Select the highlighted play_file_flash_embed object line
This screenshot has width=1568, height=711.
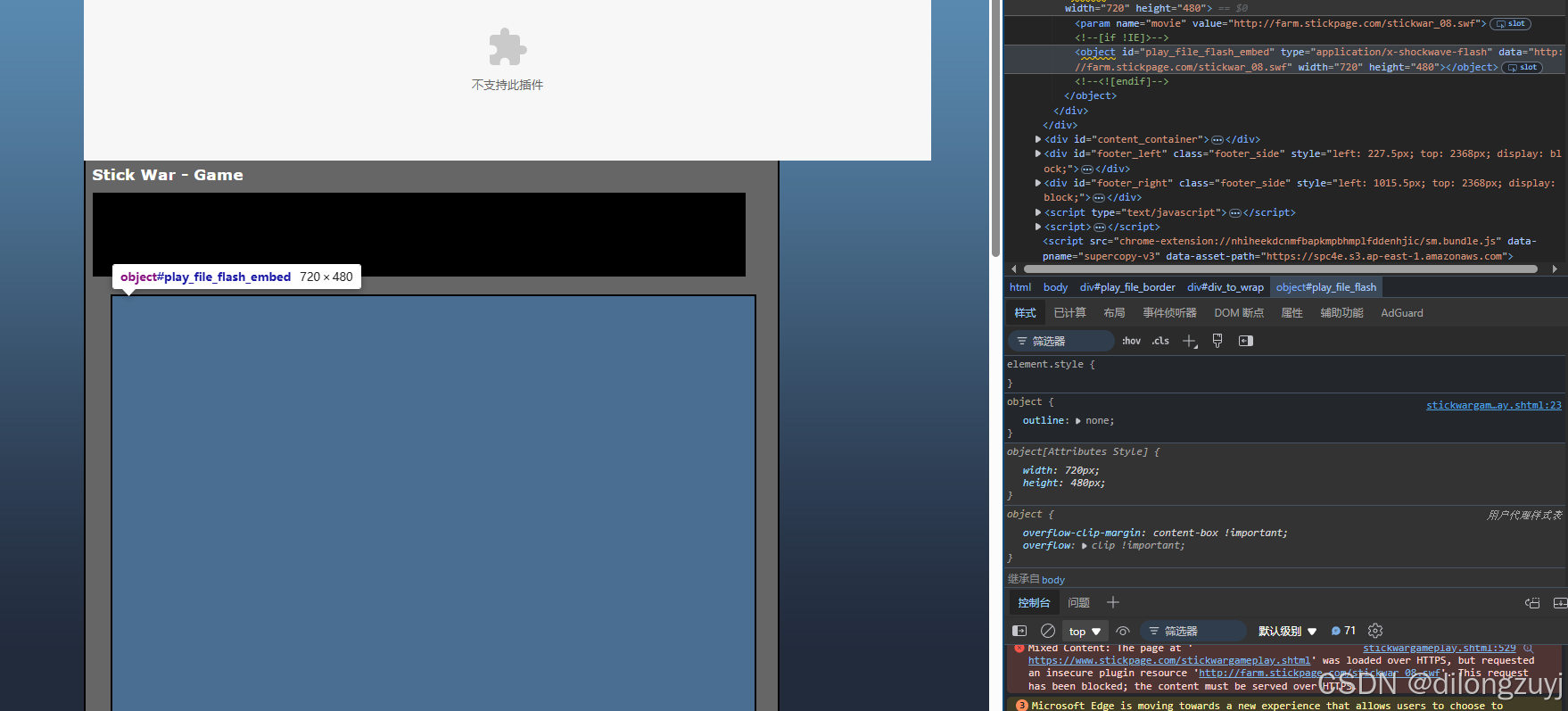(x=1284, y=60)
